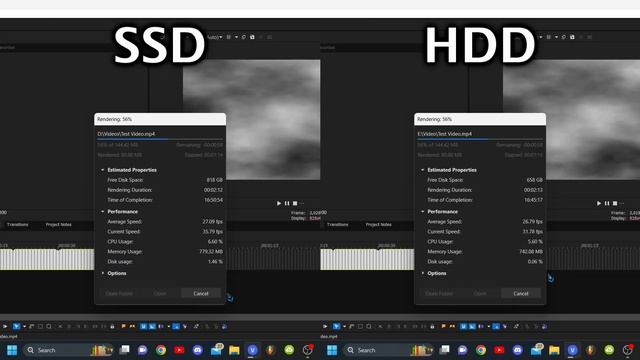Open the Transitions tab in the SSD window
640x360 pixels.
[18, 224]
